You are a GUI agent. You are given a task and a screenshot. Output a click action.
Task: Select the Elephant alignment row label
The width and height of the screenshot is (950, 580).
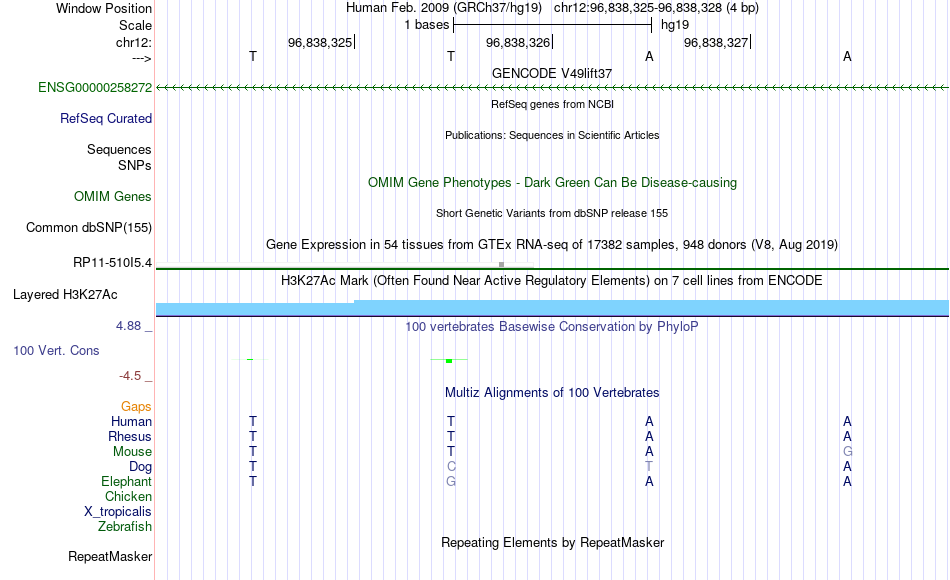click(126, 481)
